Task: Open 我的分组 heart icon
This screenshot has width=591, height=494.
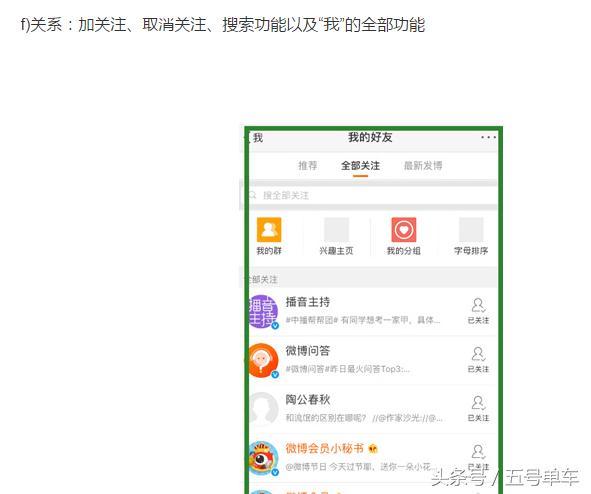Action: pyautogui.click(x=404, y=229)
